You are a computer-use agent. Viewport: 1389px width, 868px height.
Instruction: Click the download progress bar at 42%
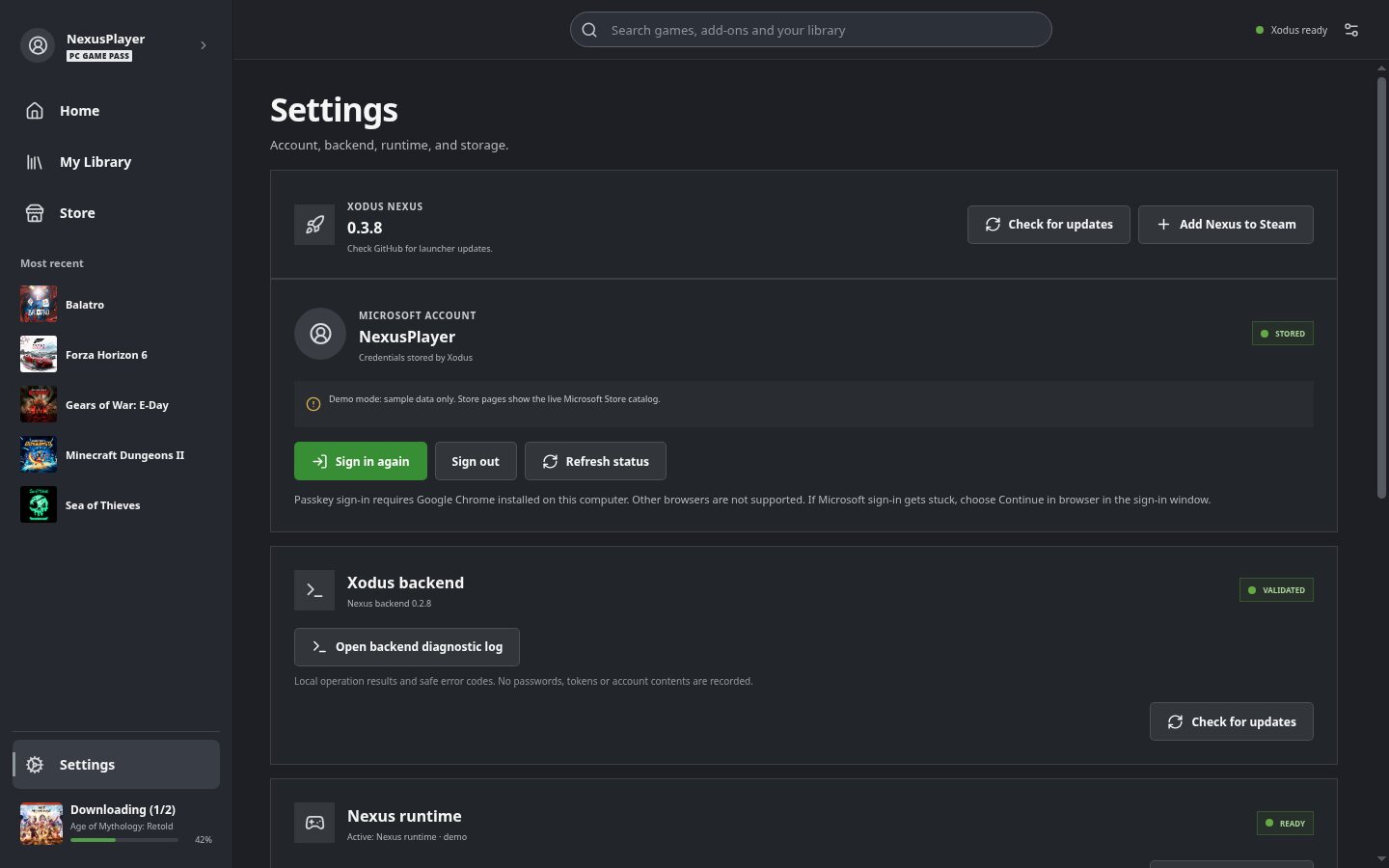(124, 840)
